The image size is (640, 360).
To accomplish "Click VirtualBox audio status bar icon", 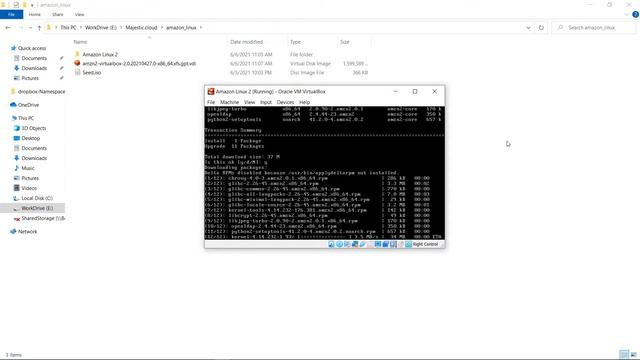I will [x=347, y=244].
